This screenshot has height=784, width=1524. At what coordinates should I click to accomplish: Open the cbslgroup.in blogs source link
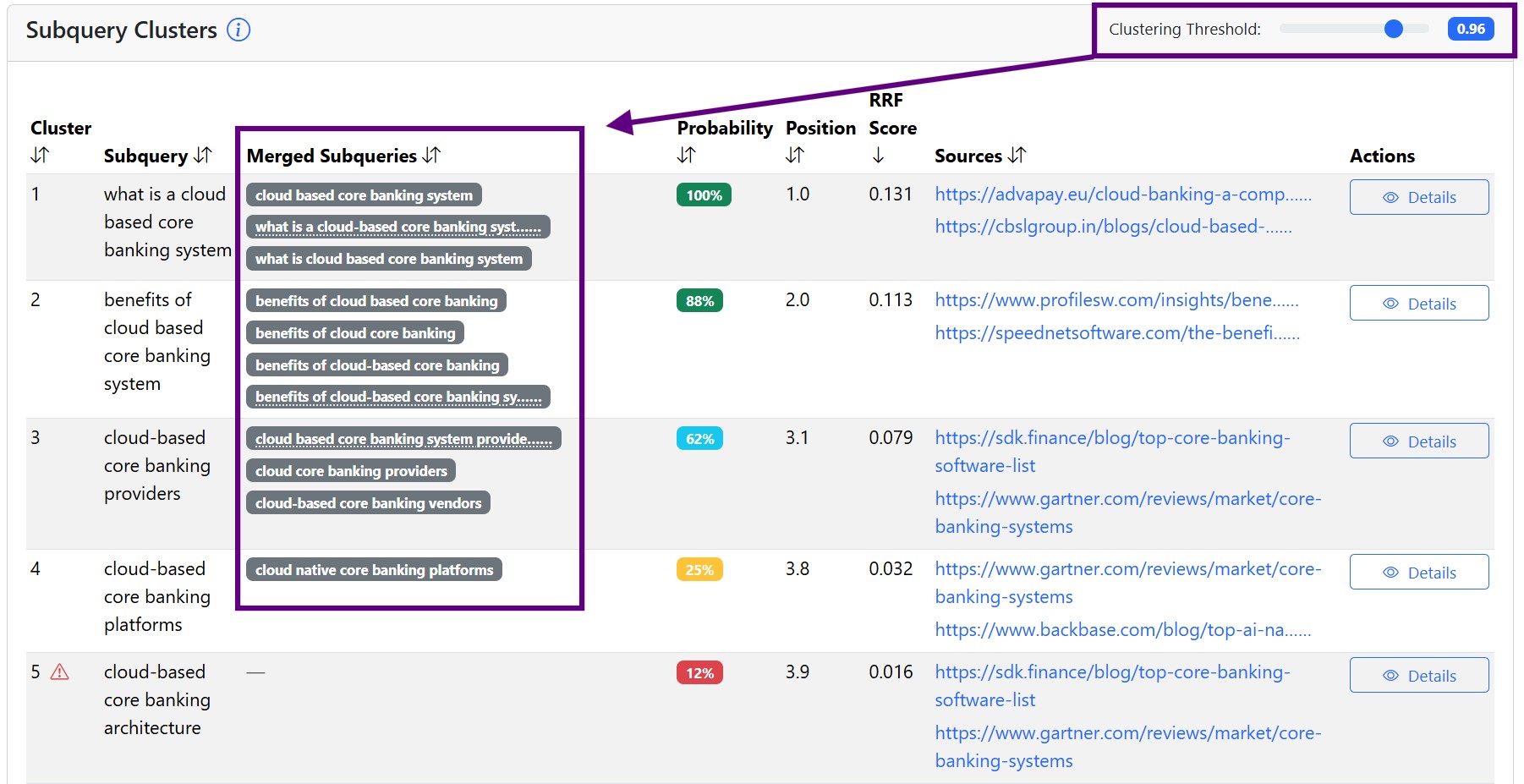click(1112, 227)
